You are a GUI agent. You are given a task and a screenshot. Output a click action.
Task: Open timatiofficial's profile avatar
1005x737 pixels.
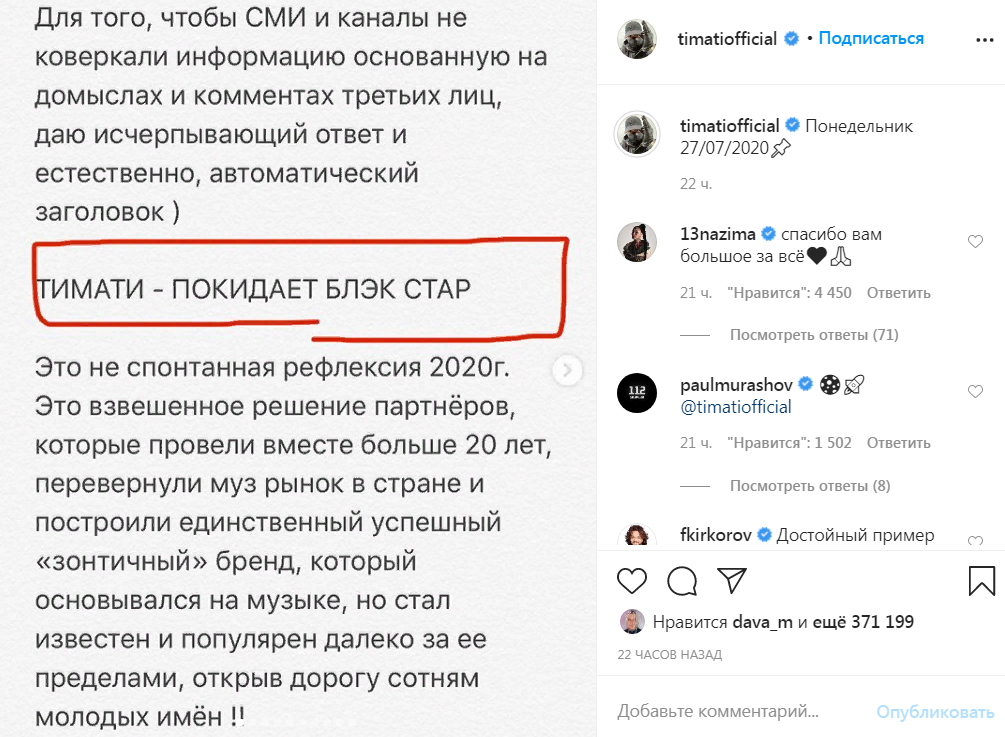coord(639,37)
